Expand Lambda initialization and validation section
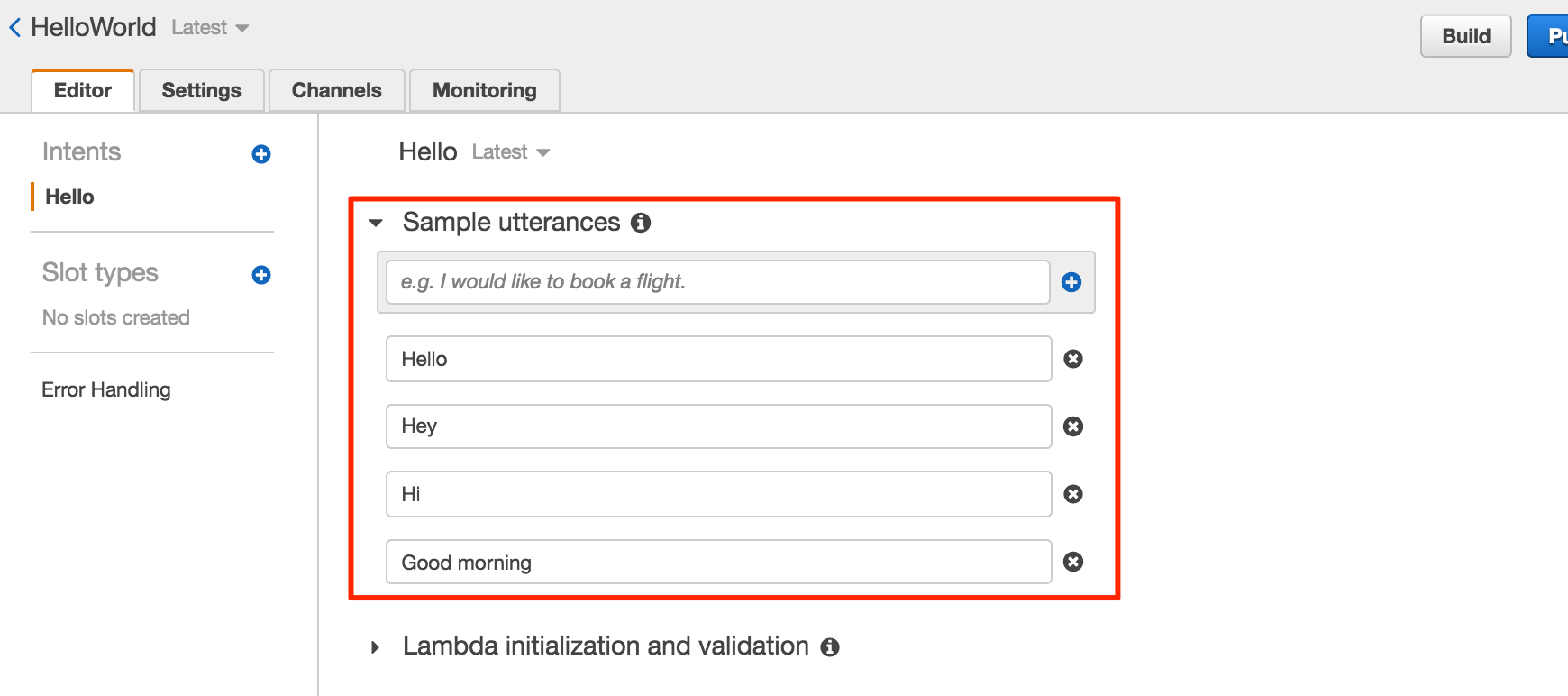1568x696 pixels. point(375,647)
